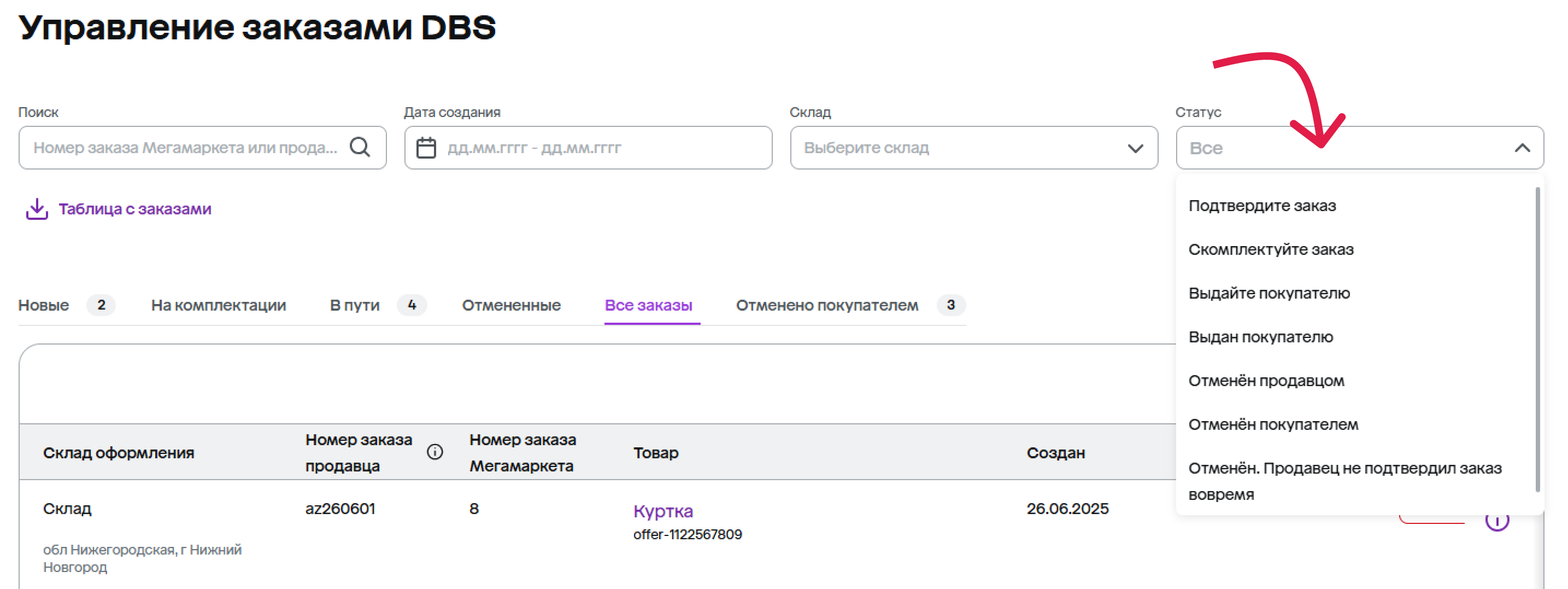Click the status dropdown list scrollbar
This screenshot has width=1568, height=589.
[x=1537, y=339]
